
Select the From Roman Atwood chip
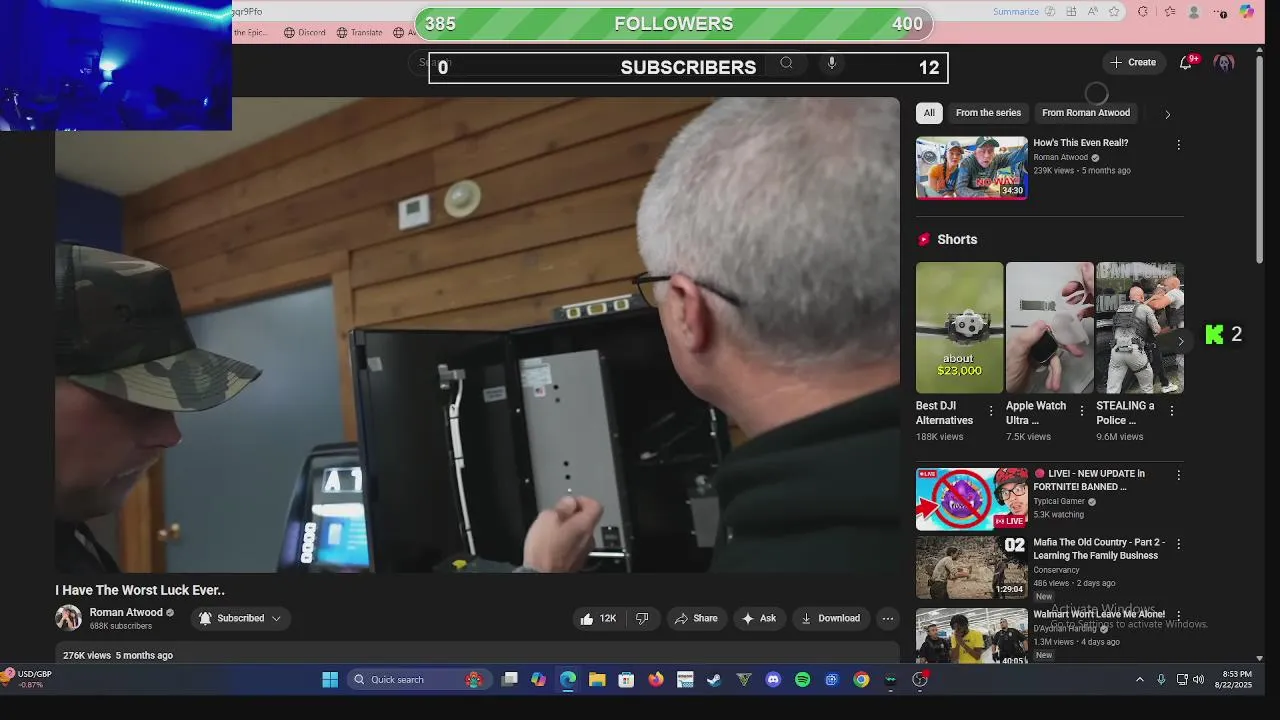(1085, 113)
